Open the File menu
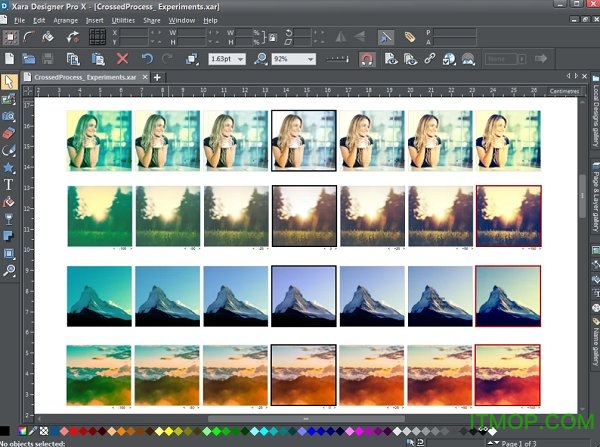The width and height of the screenshot is (600, 447). 19,20
